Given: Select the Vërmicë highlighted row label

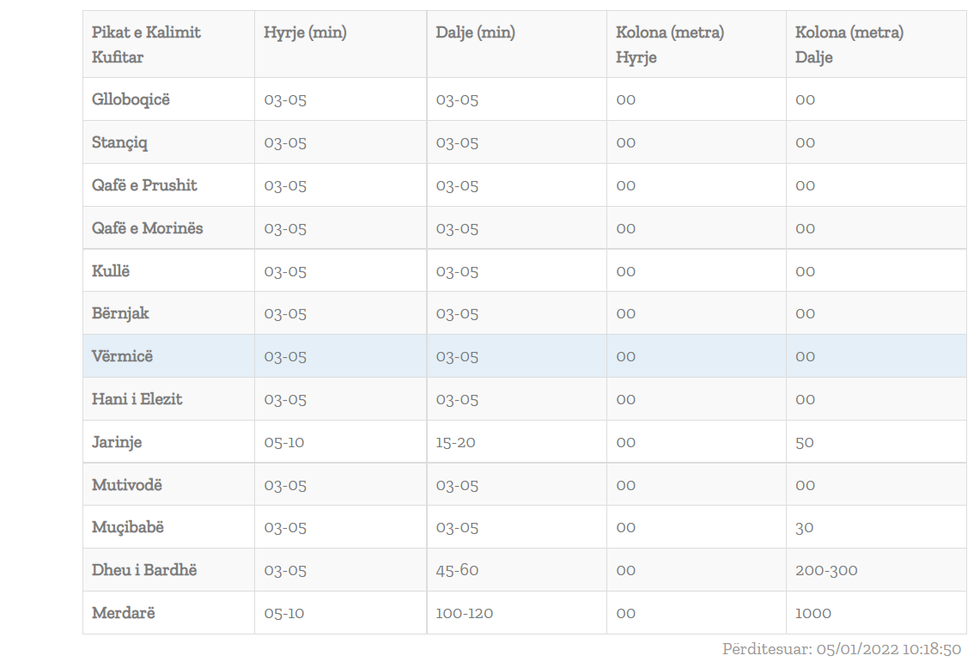Looking at the screenshot, I should point(122,356).
